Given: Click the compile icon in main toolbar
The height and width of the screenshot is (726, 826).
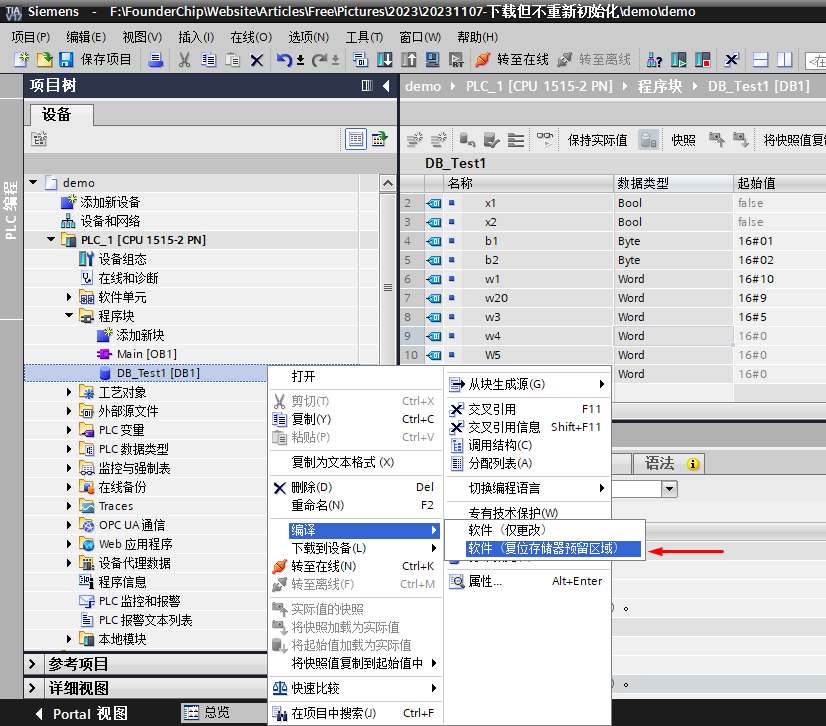Looking at the screenshot, I should click(361, 60).
